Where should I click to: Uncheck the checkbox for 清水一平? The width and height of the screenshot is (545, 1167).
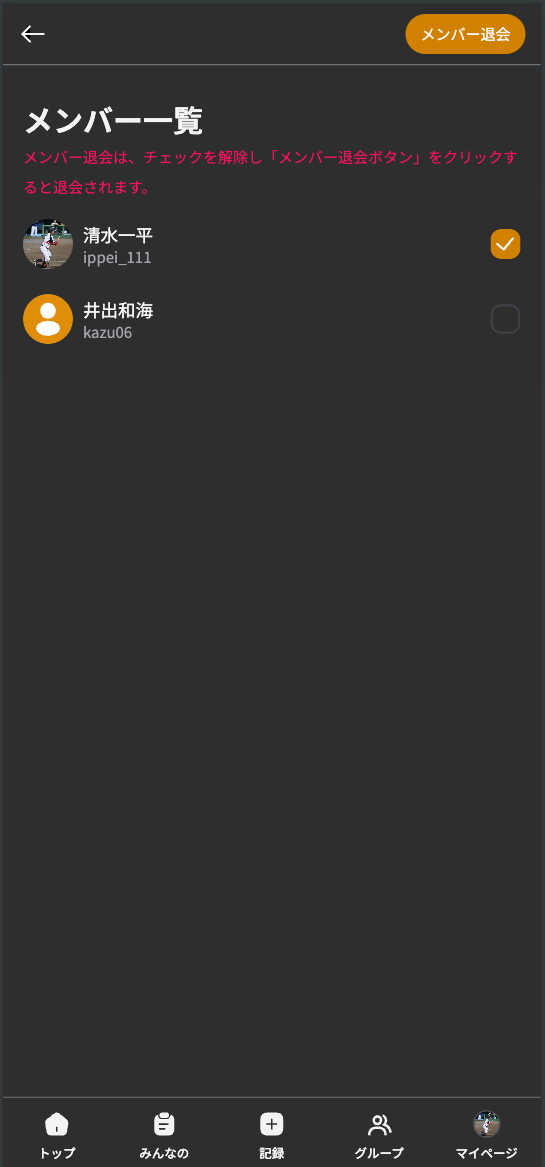click(506, 244)
